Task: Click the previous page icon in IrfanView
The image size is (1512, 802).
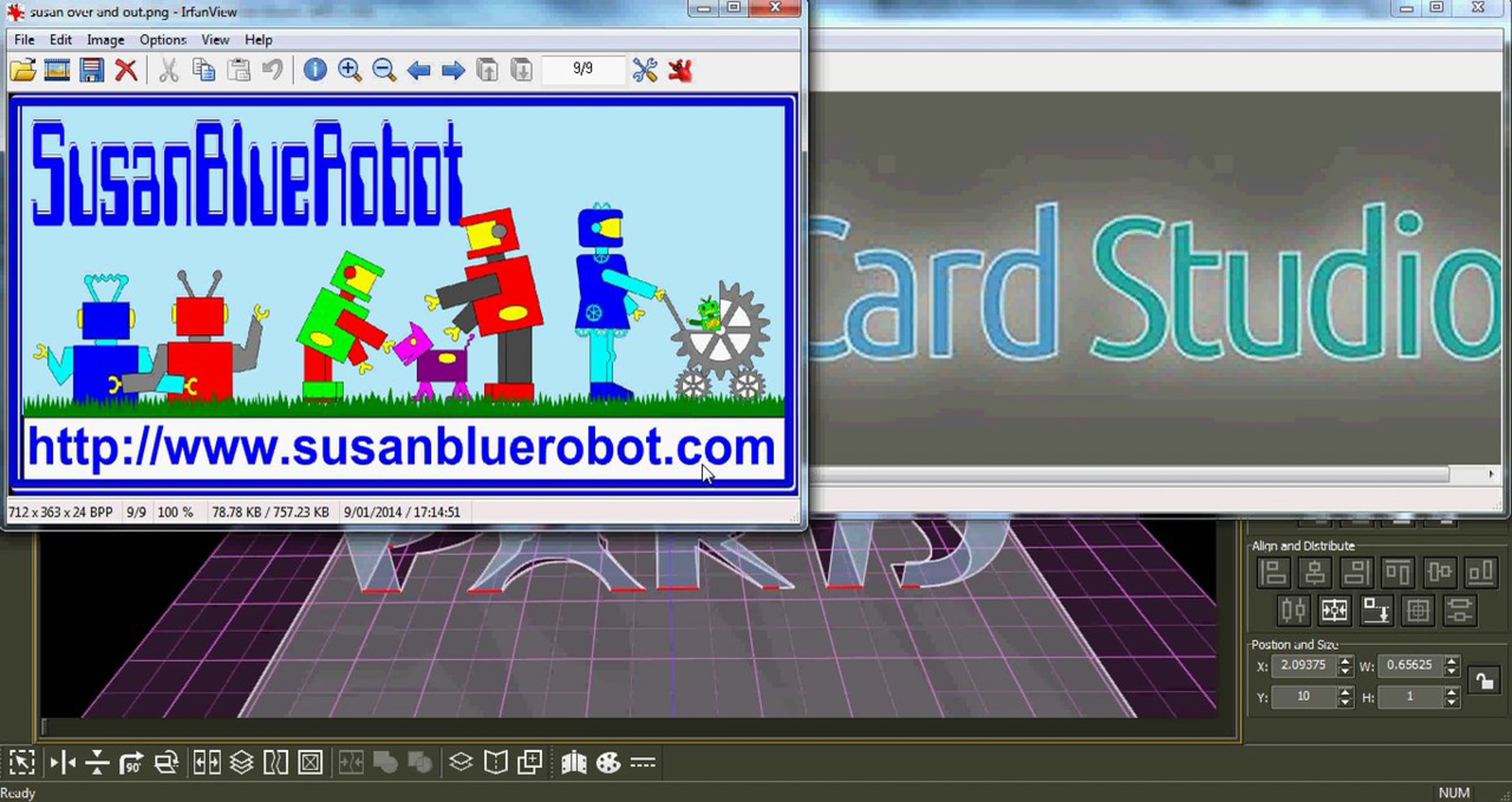Action: tap(488, 70)
